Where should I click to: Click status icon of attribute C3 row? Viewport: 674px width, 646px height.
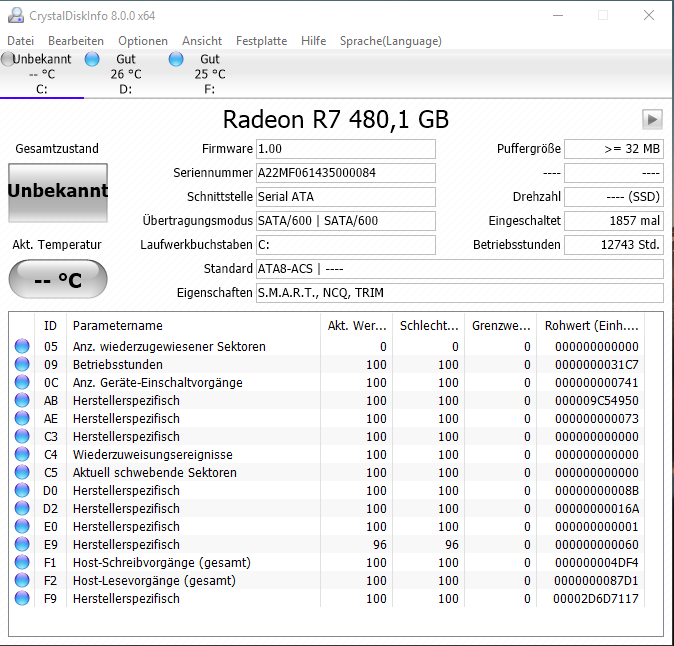(x=22, y=437)
